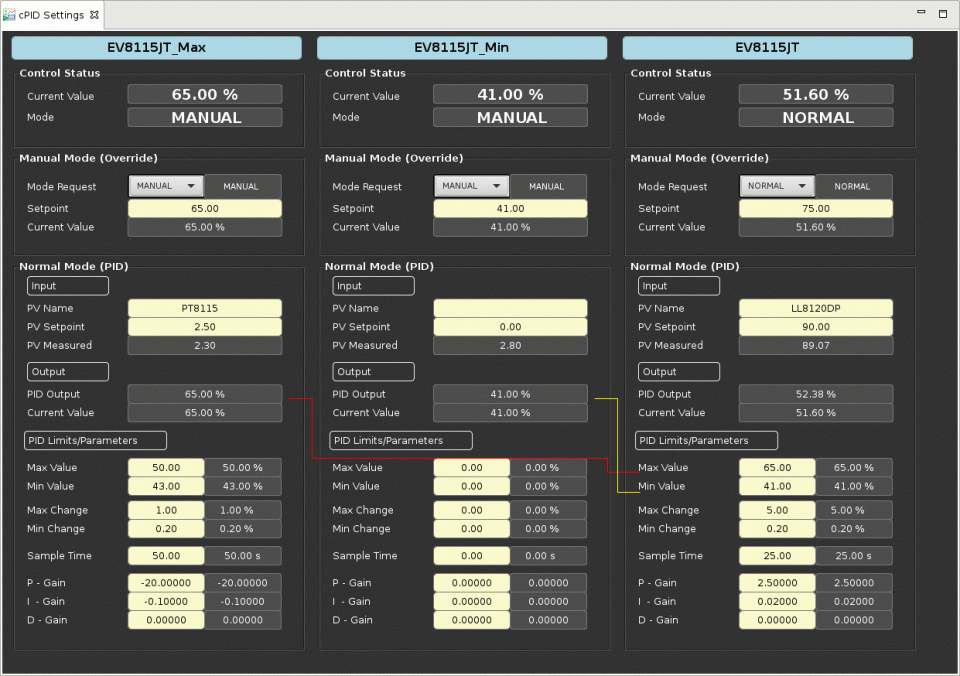Viewport: 960px width, 676px height.
Task: Focus the Setpoint field showing 65.00
Action: click(x=205, y=209)
